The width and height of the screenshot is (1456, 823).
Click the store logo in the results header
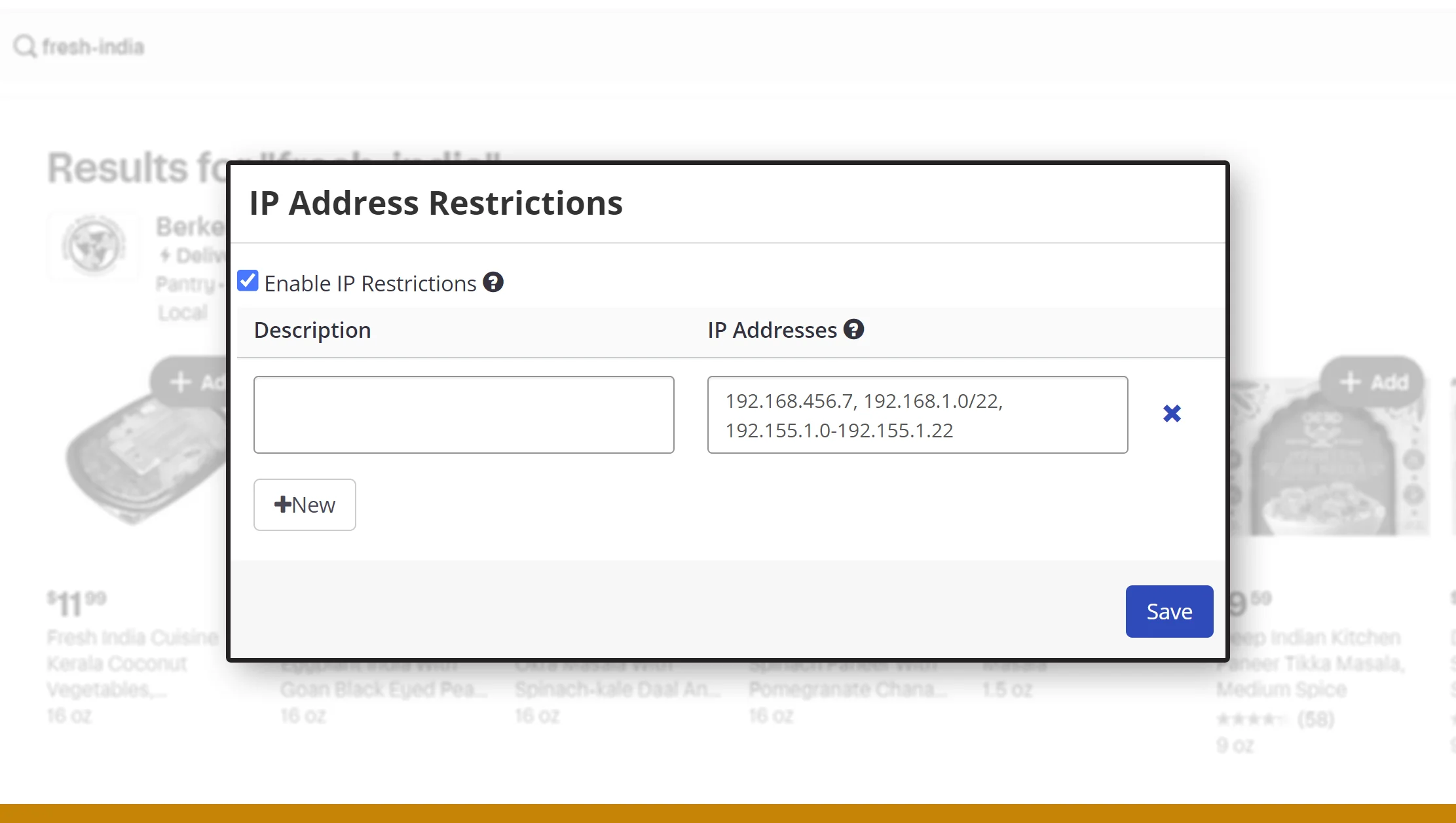[94, 246]
